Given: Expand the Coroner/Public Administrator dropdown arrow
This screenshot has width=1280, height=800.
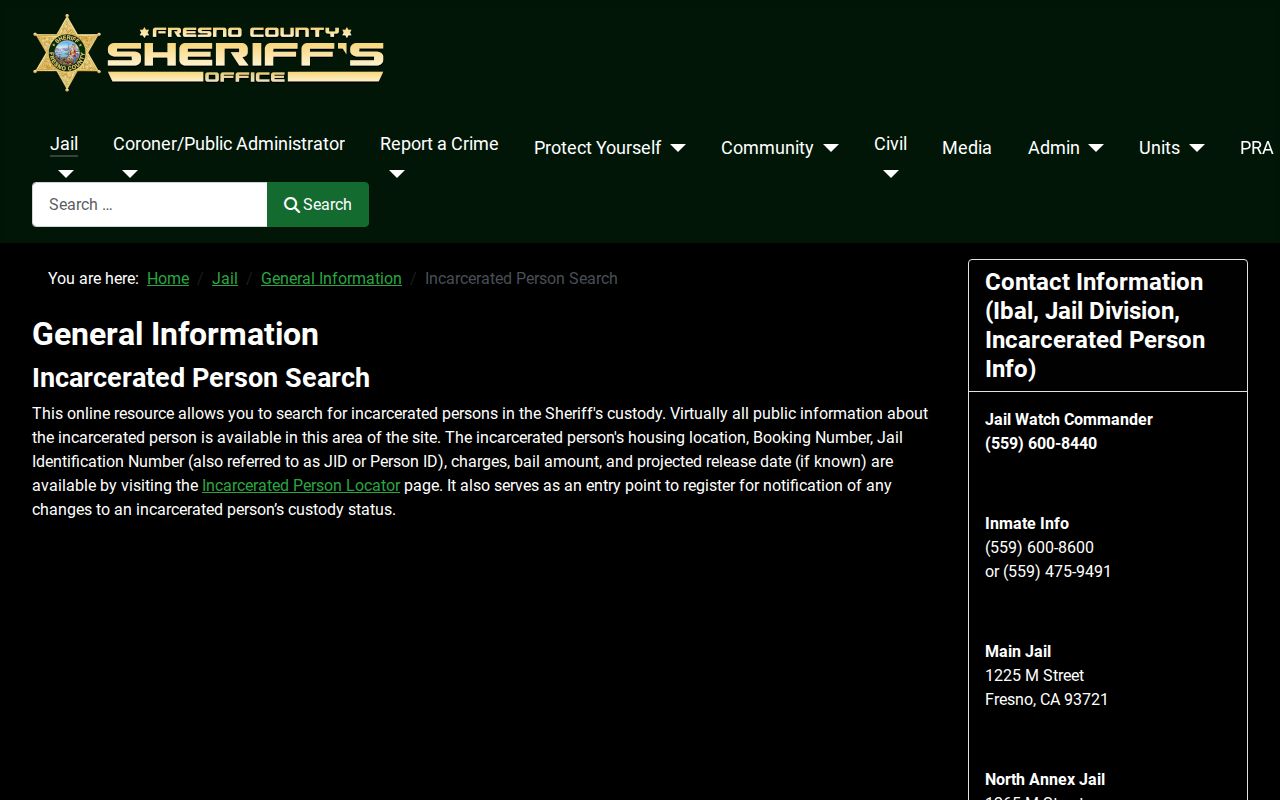Looking at the screenshot, I should (129, 174).
